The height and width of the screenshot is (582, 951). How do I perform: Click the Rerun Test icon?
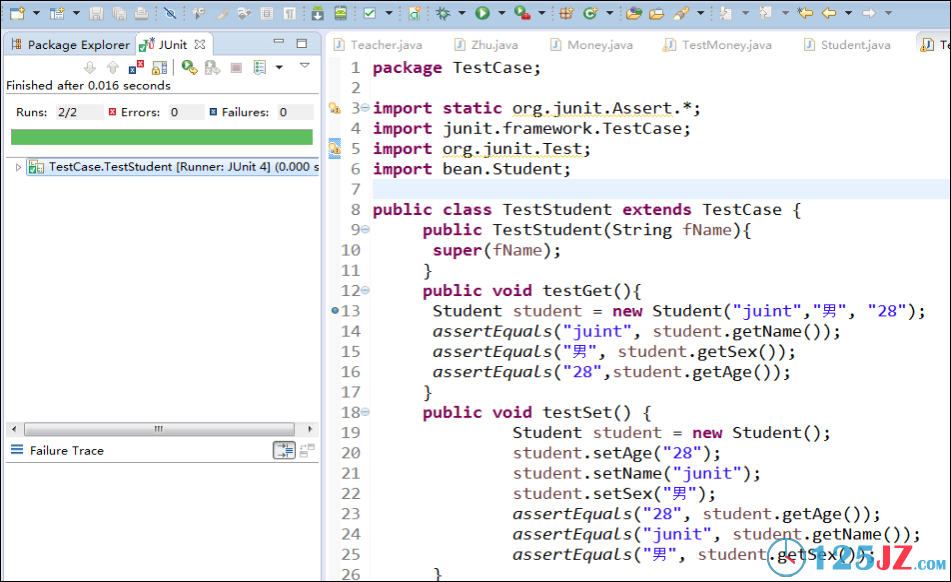click(x=189, y=67)
